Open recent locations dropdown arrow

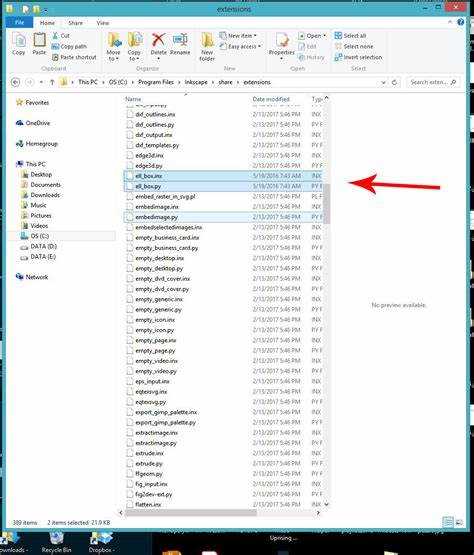pyautogui.click(x=41, y=82)
